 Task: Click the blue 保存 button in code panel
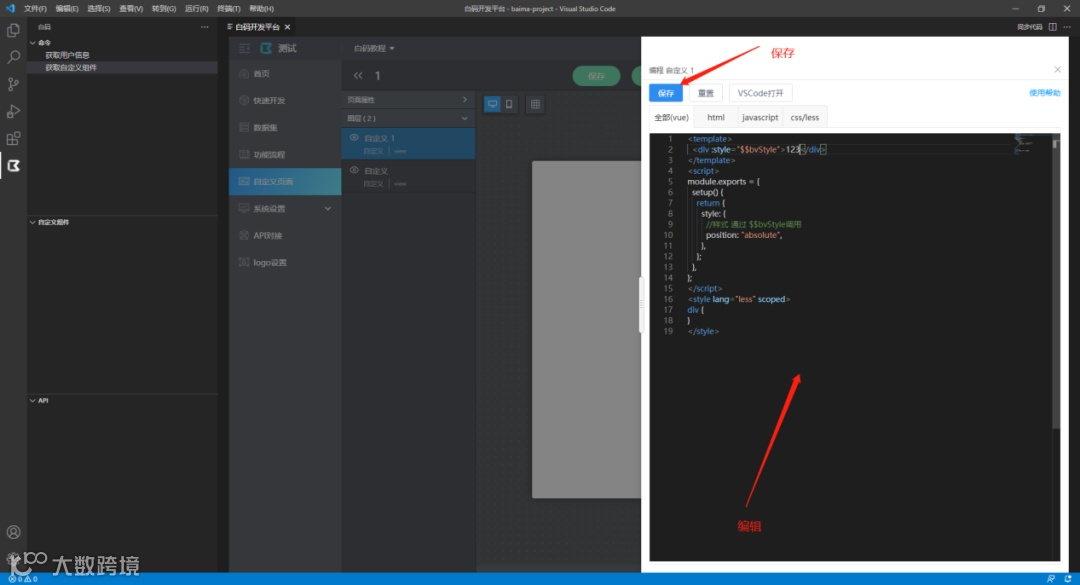pos(666,93)
